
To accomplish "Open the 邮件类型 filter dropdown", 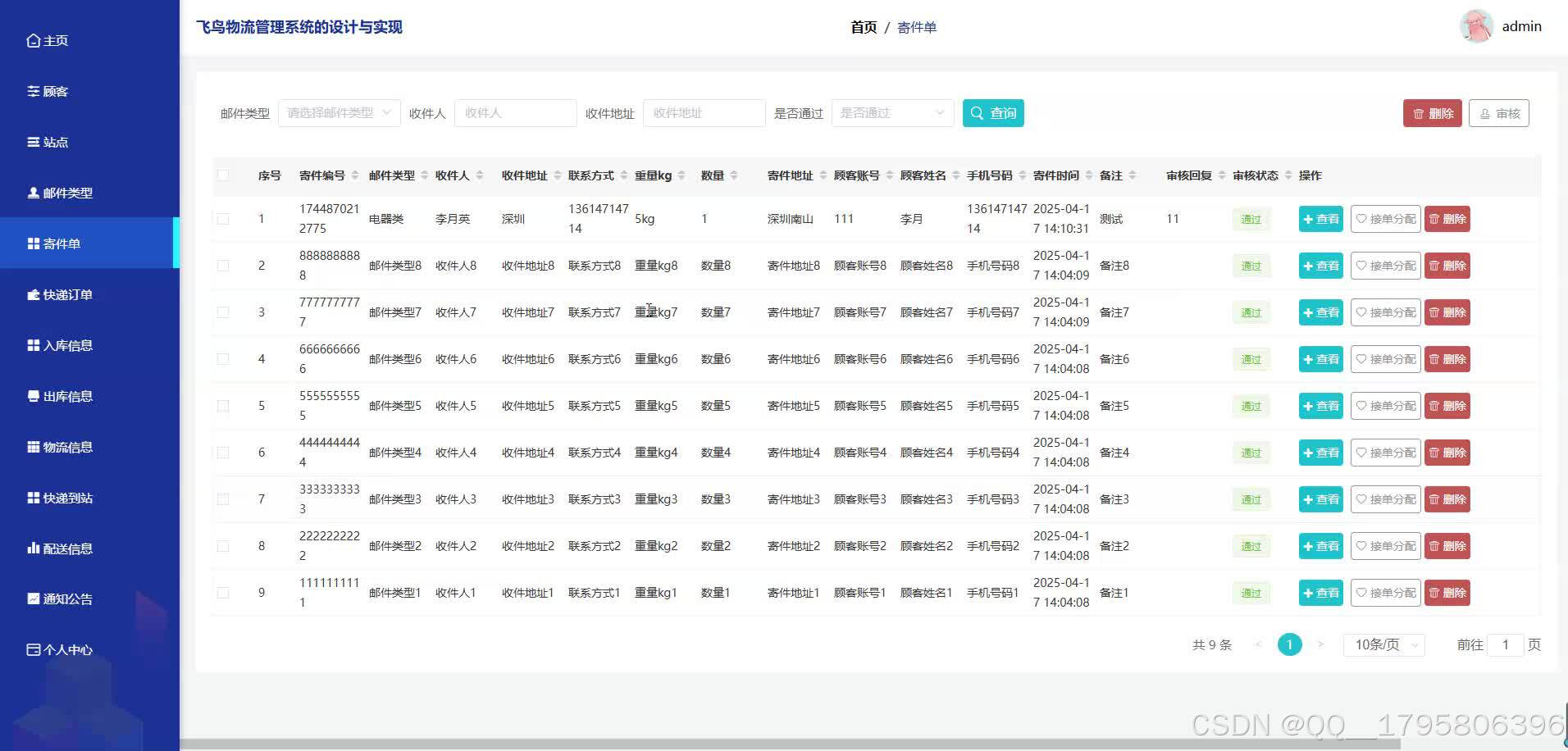I will pyautogui.click(x=340, y=113).
